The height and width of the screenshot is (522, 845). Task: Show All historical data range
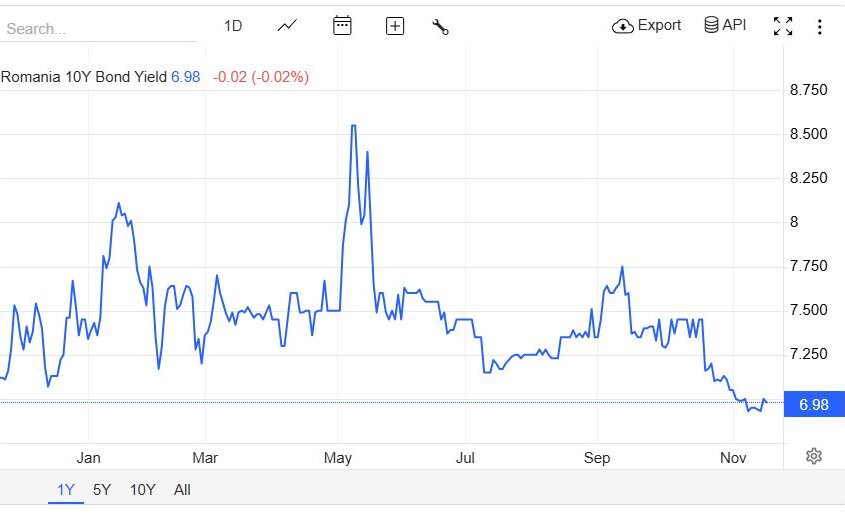(x=182, y=489)
